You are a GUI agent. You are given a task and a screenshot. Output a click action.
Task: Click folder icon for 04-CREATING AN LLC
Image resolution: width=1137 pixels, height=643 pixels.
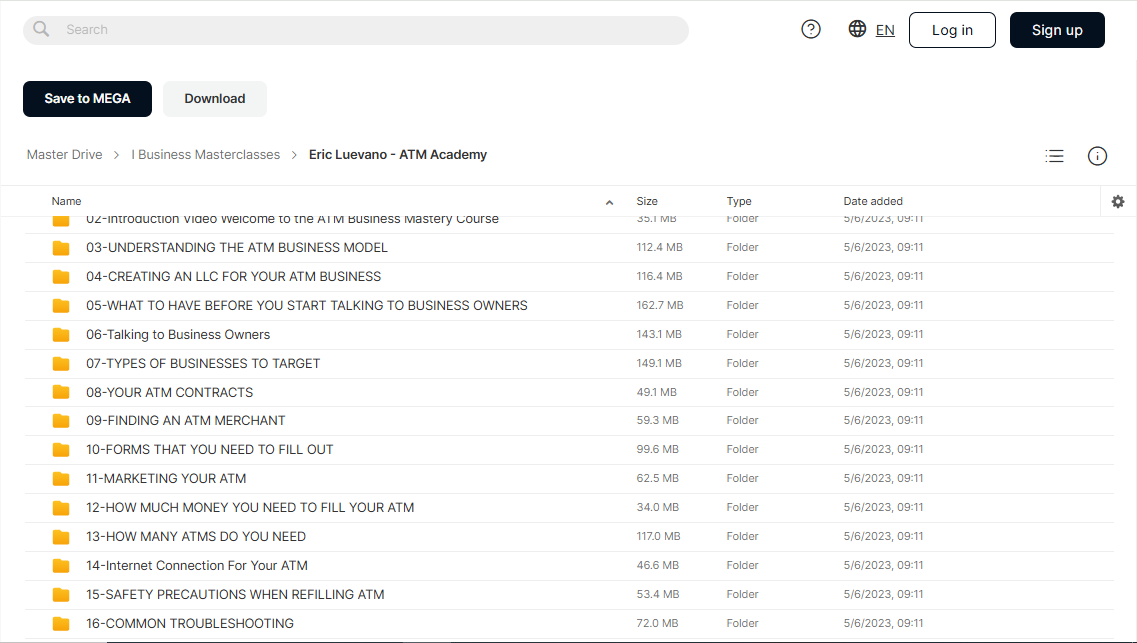[x=61, y=277]
